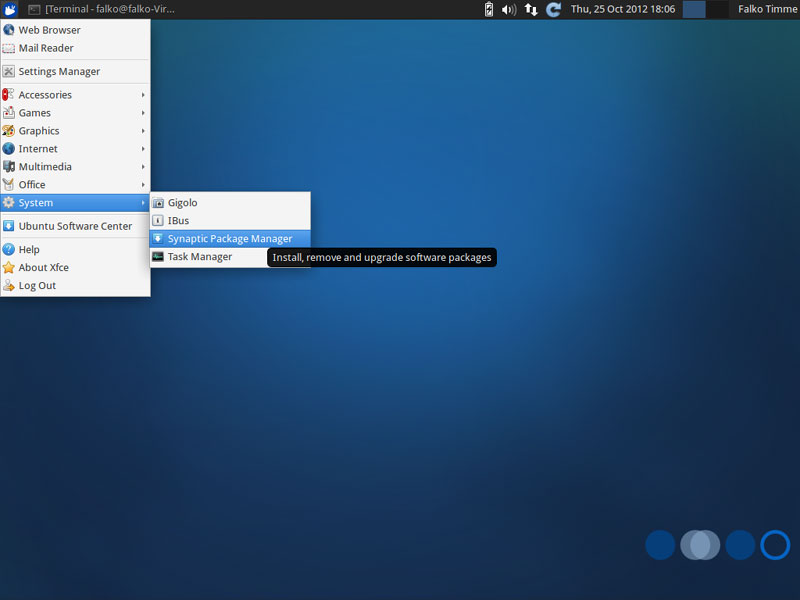Click the System submenu arrow
Image resolution: width=800 pixels, height=600 pixels.
click(143, 203)
